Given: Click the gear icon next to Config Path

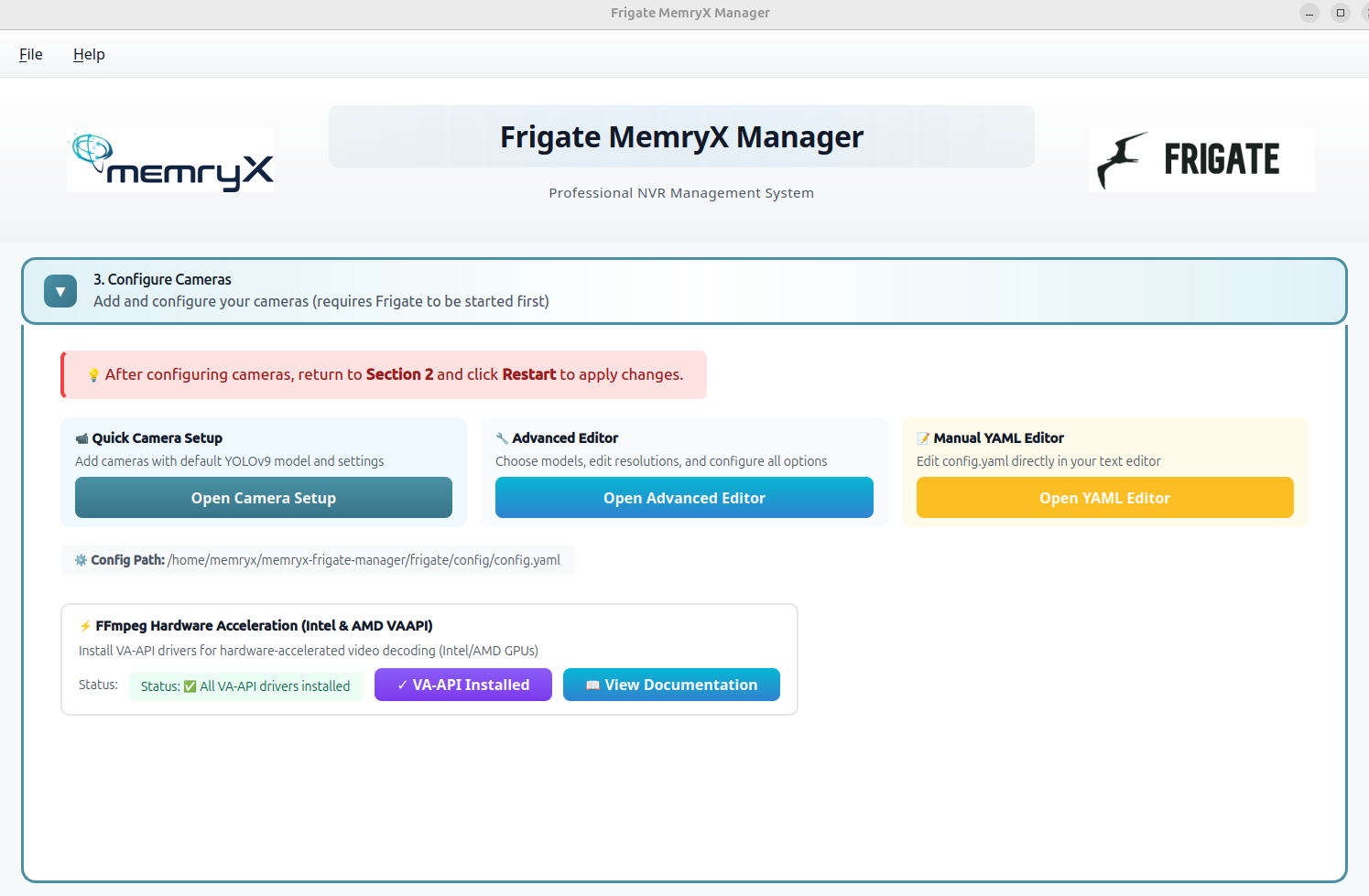Looking at the screenshot, I should click(x=81, y=560).
